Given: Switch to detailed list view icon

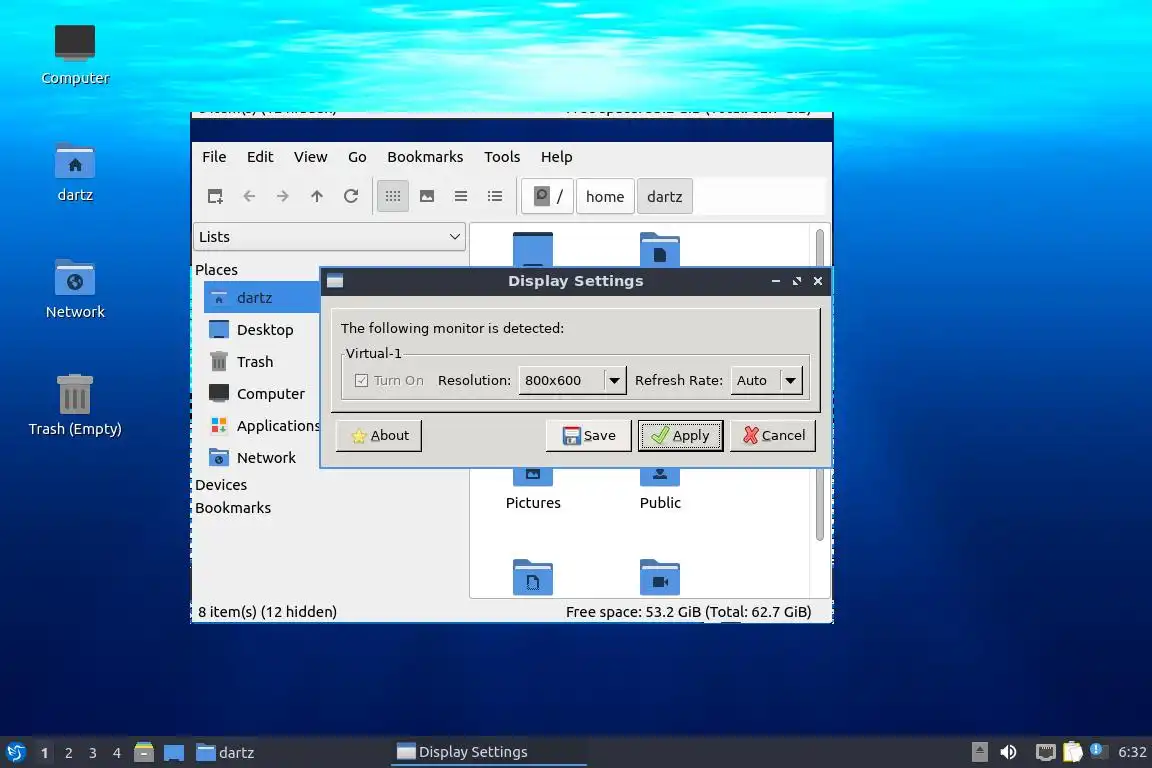Looking at the screenshot, I should tap(495, 196).
